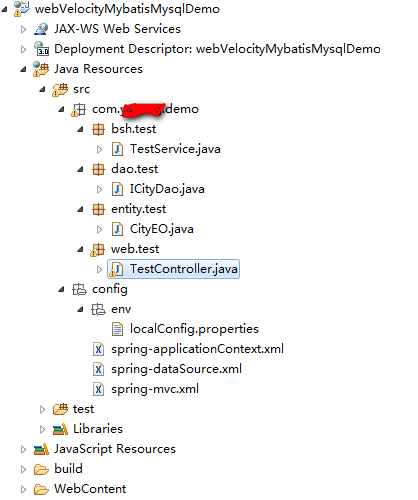Viewport: 418px width, 500px height.
Task: Expand the WebContent folder
Action: [x=23, y=489]
